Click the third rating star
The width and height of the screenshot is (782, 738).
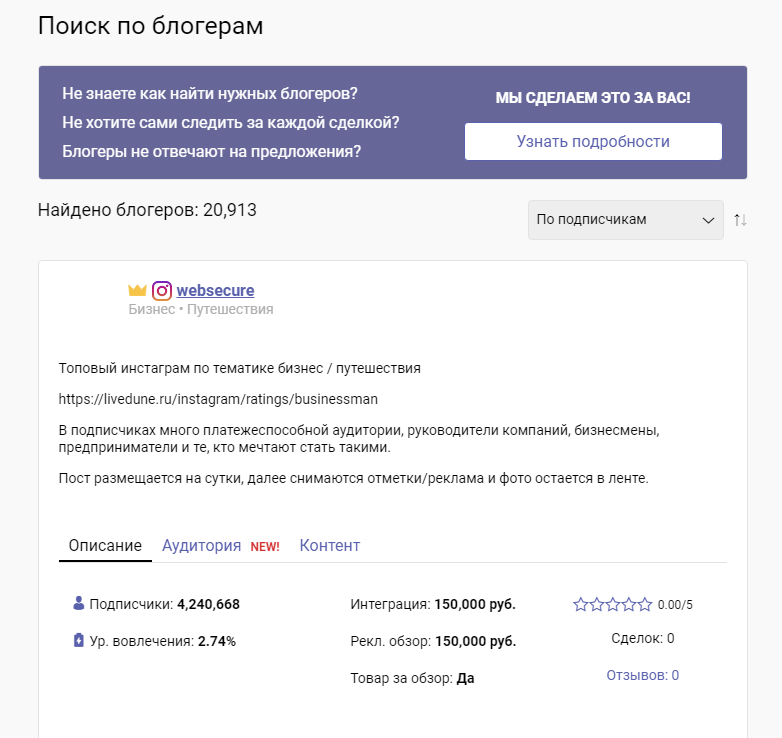tap(613, 605)
